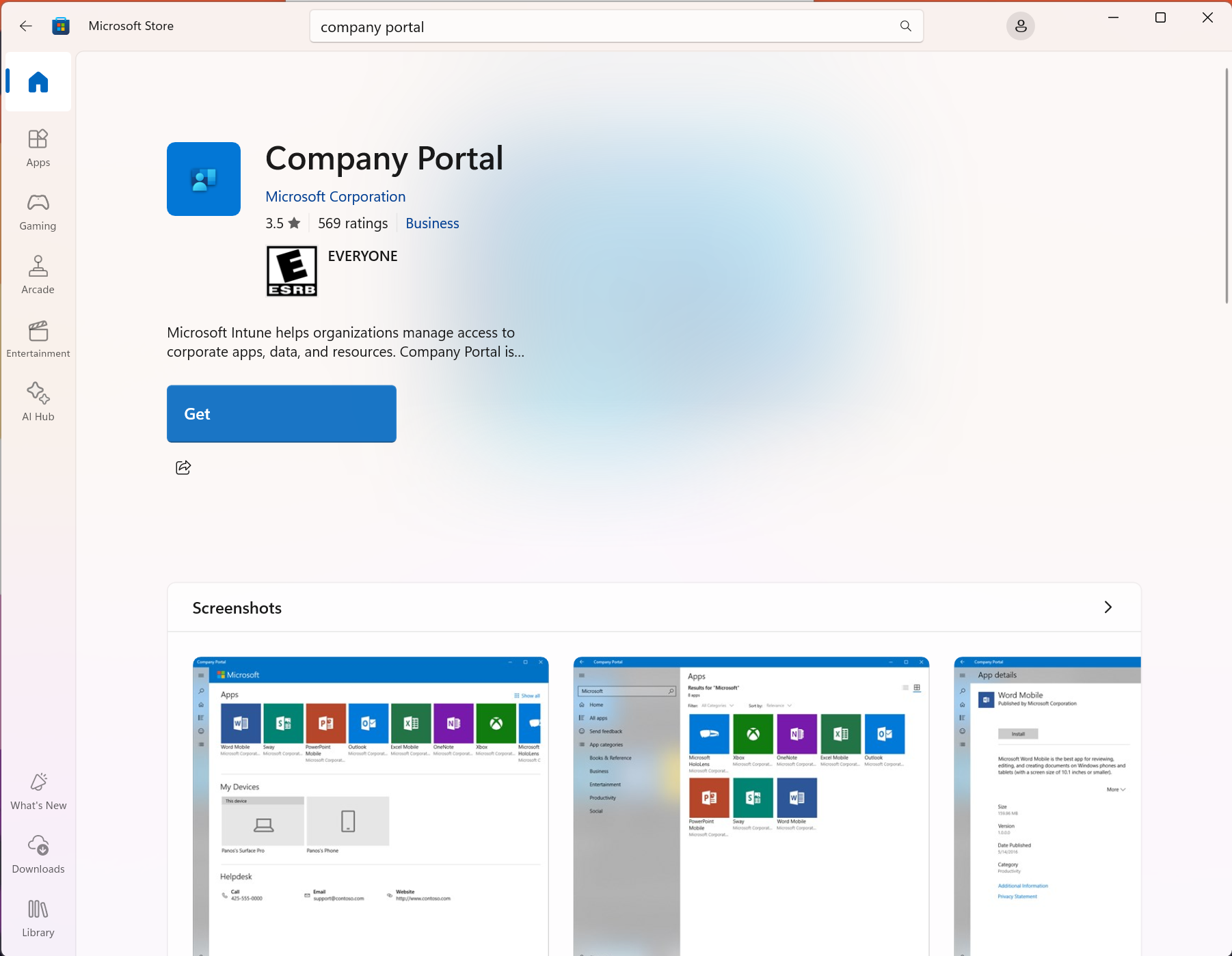Viewport: 1232px width, 956px height.
Task: Expand Screenshots with the chevron arrow
Action: [x=1108, y=607]
